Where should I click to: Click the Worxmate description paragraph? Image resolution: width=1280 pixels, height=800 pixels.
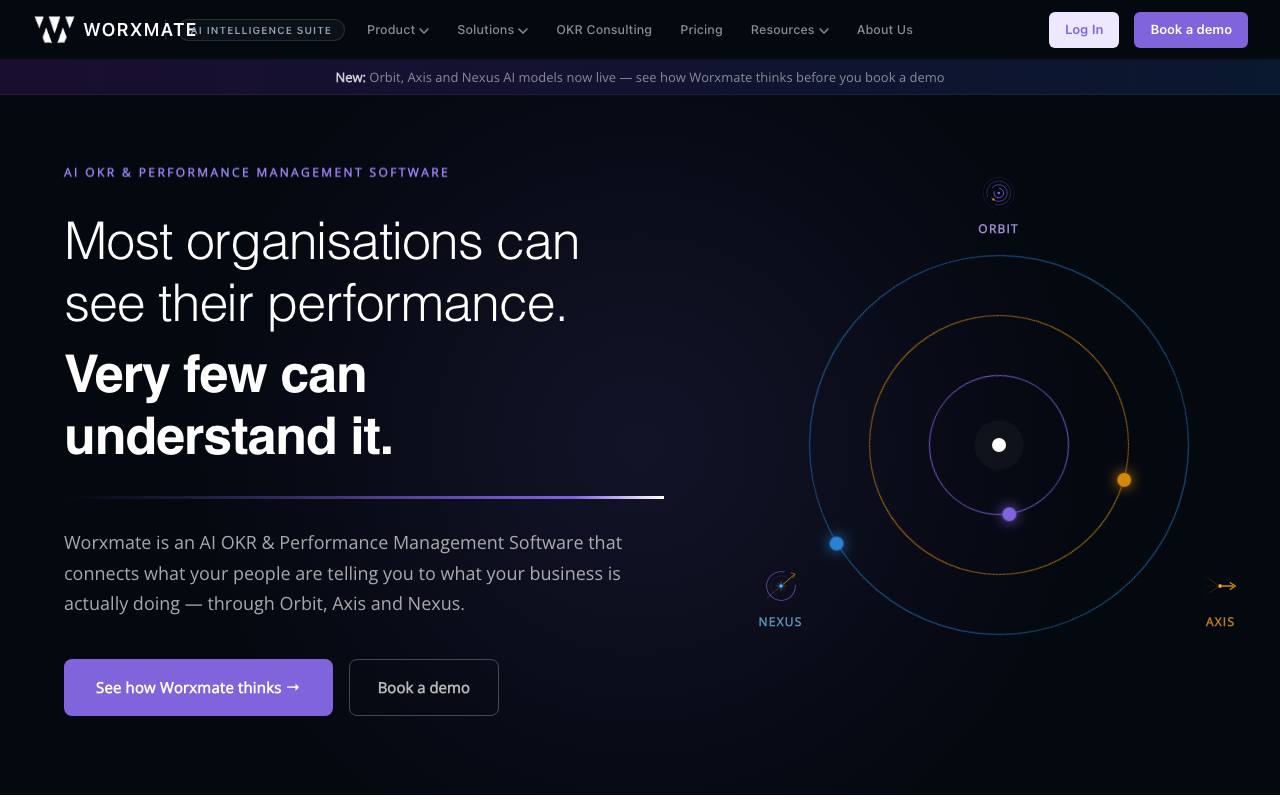tap(343, 573)
